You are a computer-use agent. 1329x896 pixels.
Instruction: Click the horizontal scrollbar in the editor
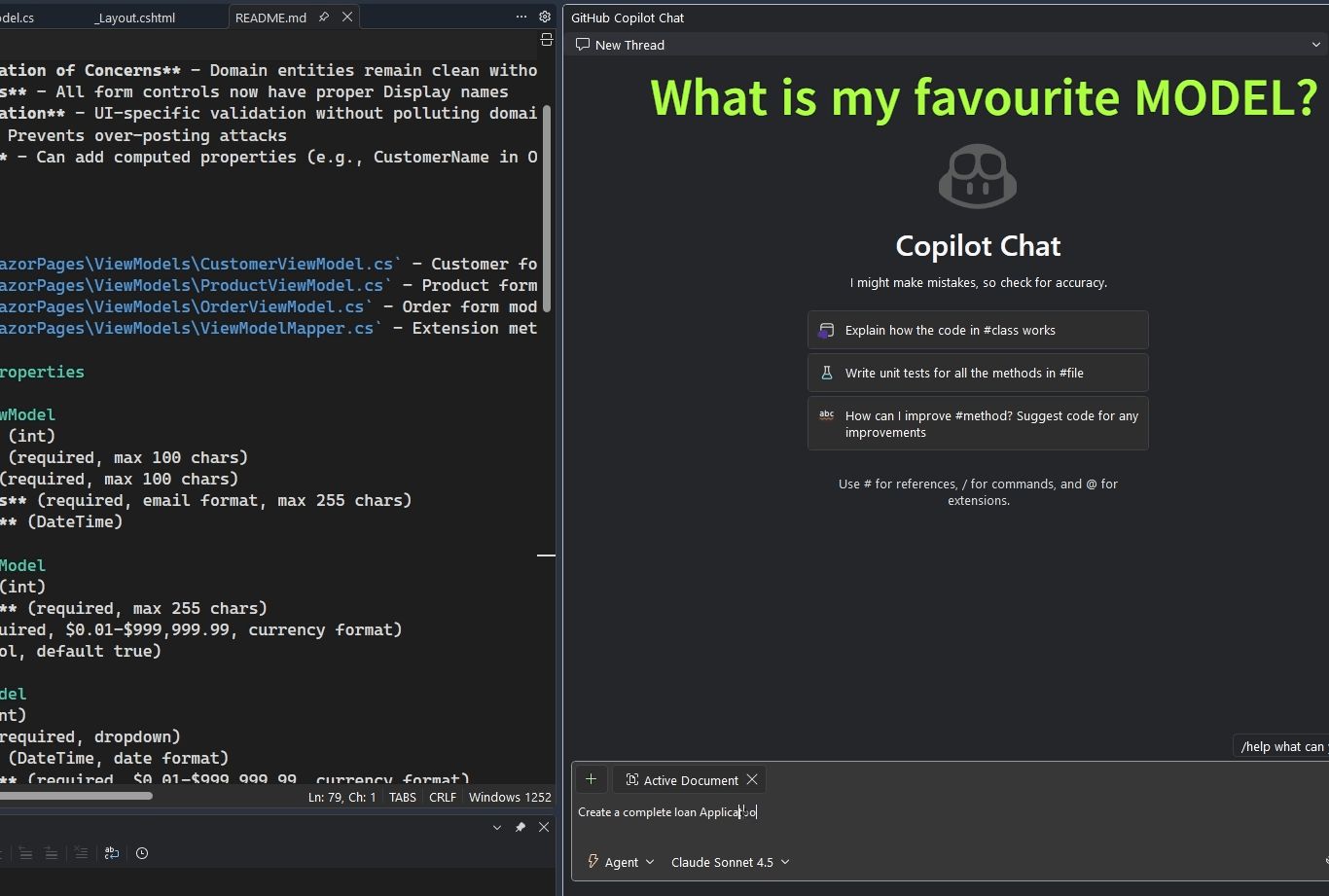[x=76, y=796]
